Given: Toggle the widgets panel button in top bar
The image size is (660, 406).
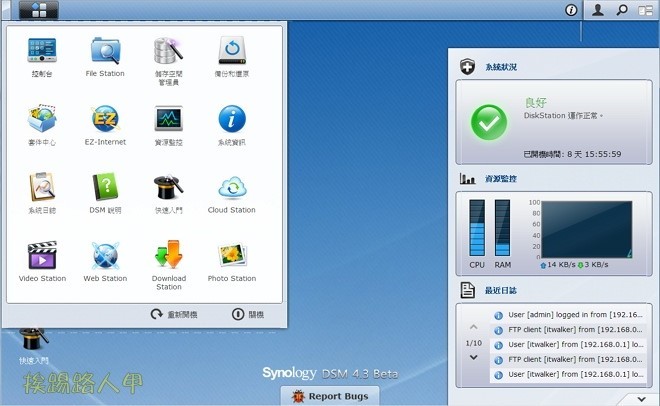Looking at the screenshot, I should (x=644, y=10).
